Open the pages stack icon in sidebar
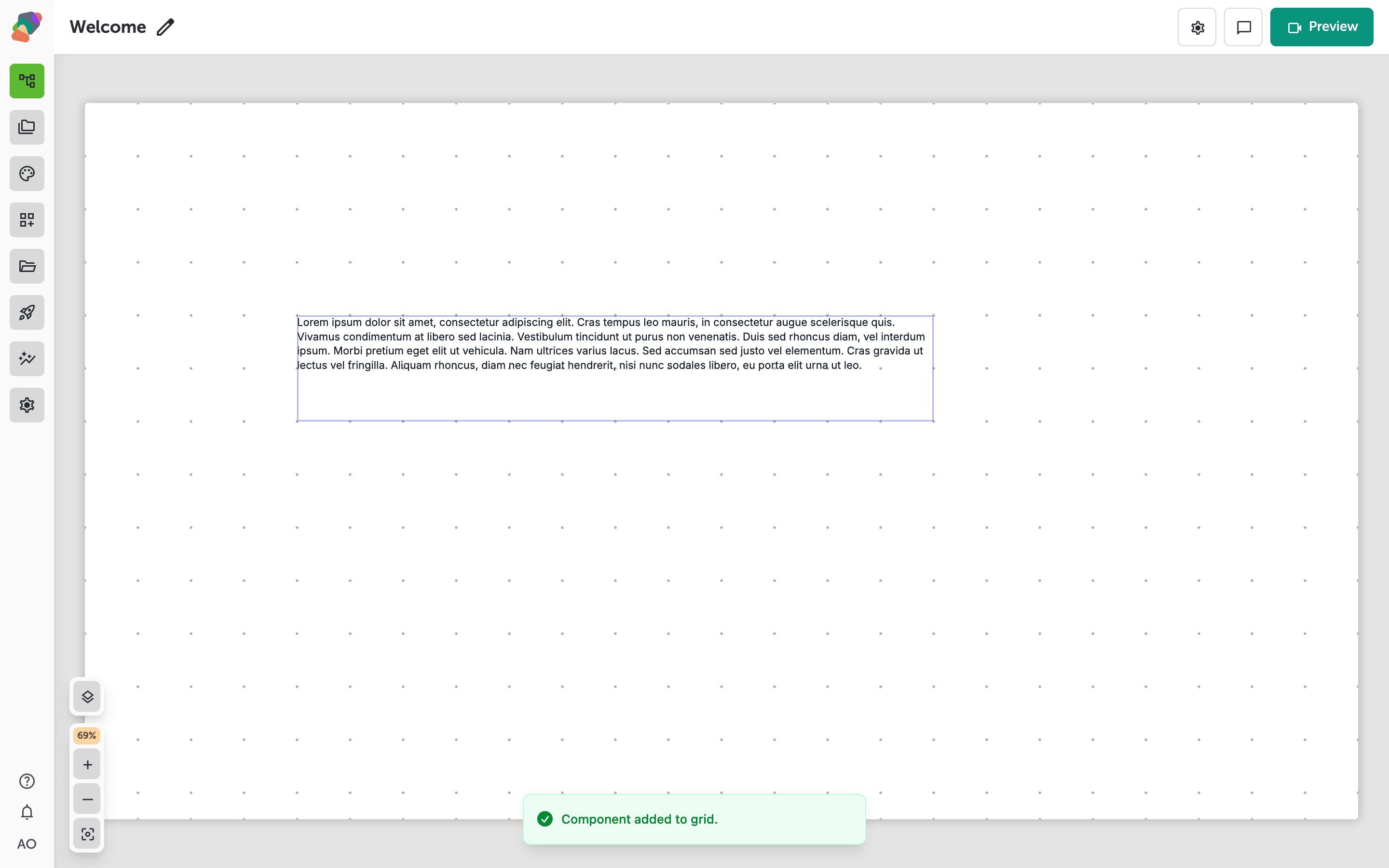Image resolution: width=1389 pixels, height=868 pixels. point(27,127)
